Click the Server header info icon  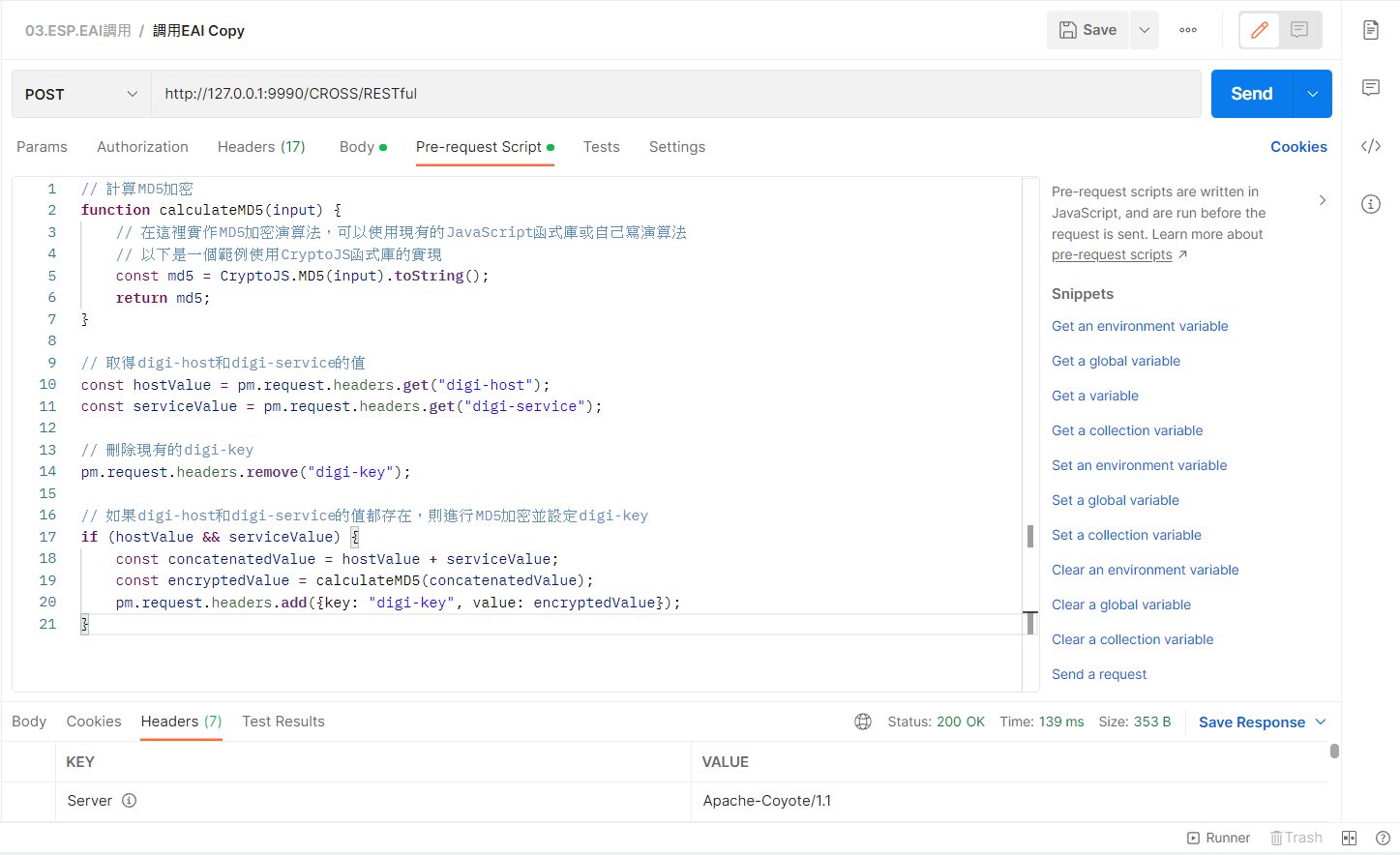pos(129,801)
